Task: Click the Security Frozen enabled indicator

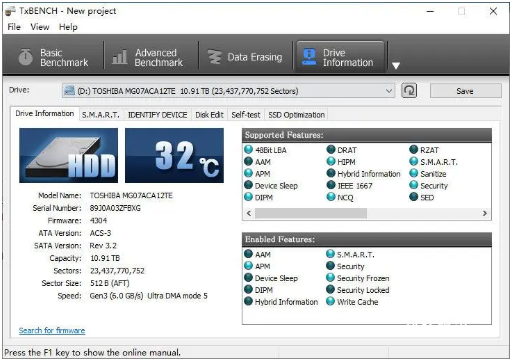Action: point(330,278)
